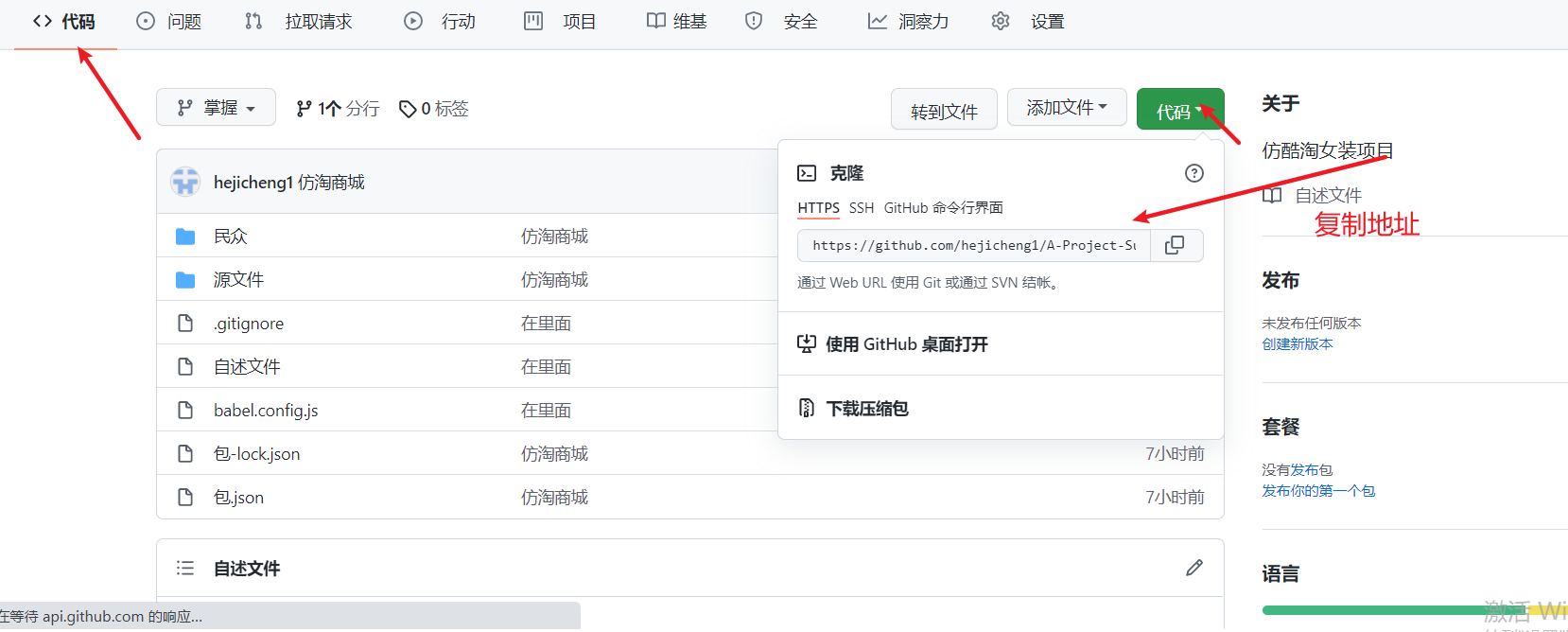Open the babel.config.js file
Screen dimensions: 1568x632
click(x=266, y=410)
